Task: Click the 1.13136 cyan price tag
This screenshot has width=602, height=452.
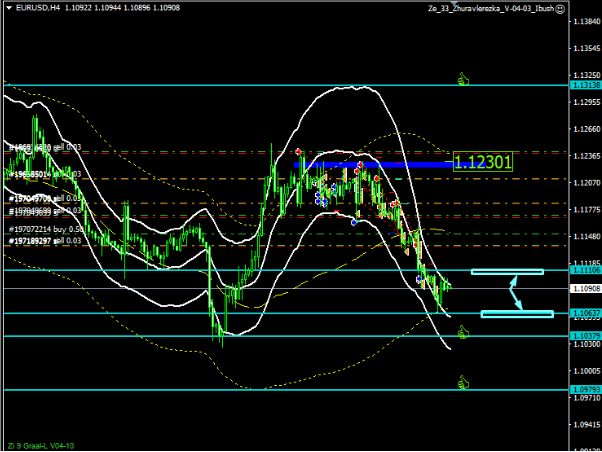Action: tap(585, 86)
